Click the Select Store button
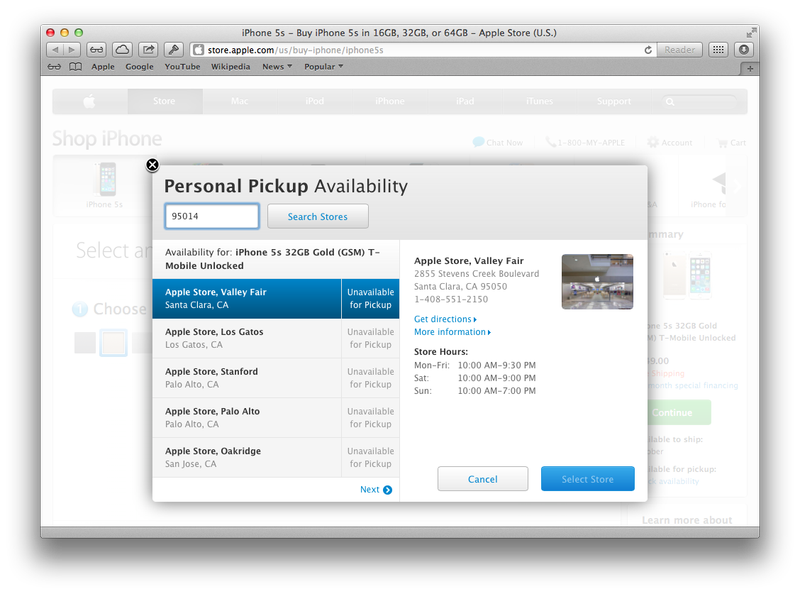Screen dimensions: 800x594 pos(588,479)
